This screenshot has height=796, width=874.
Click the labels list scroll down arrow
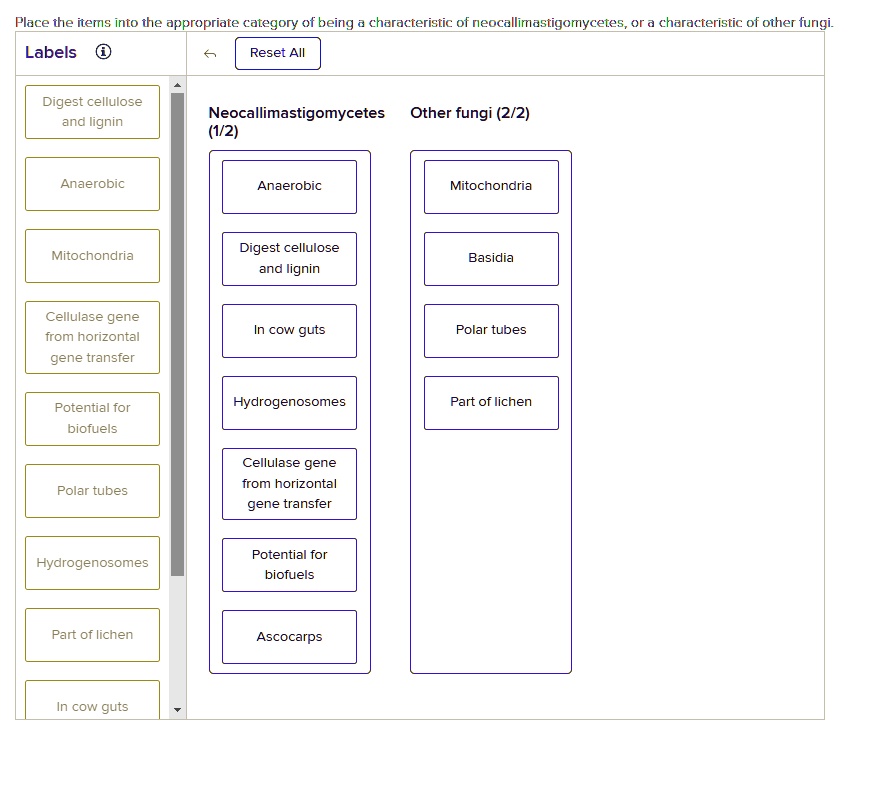(x=177, y=710)
